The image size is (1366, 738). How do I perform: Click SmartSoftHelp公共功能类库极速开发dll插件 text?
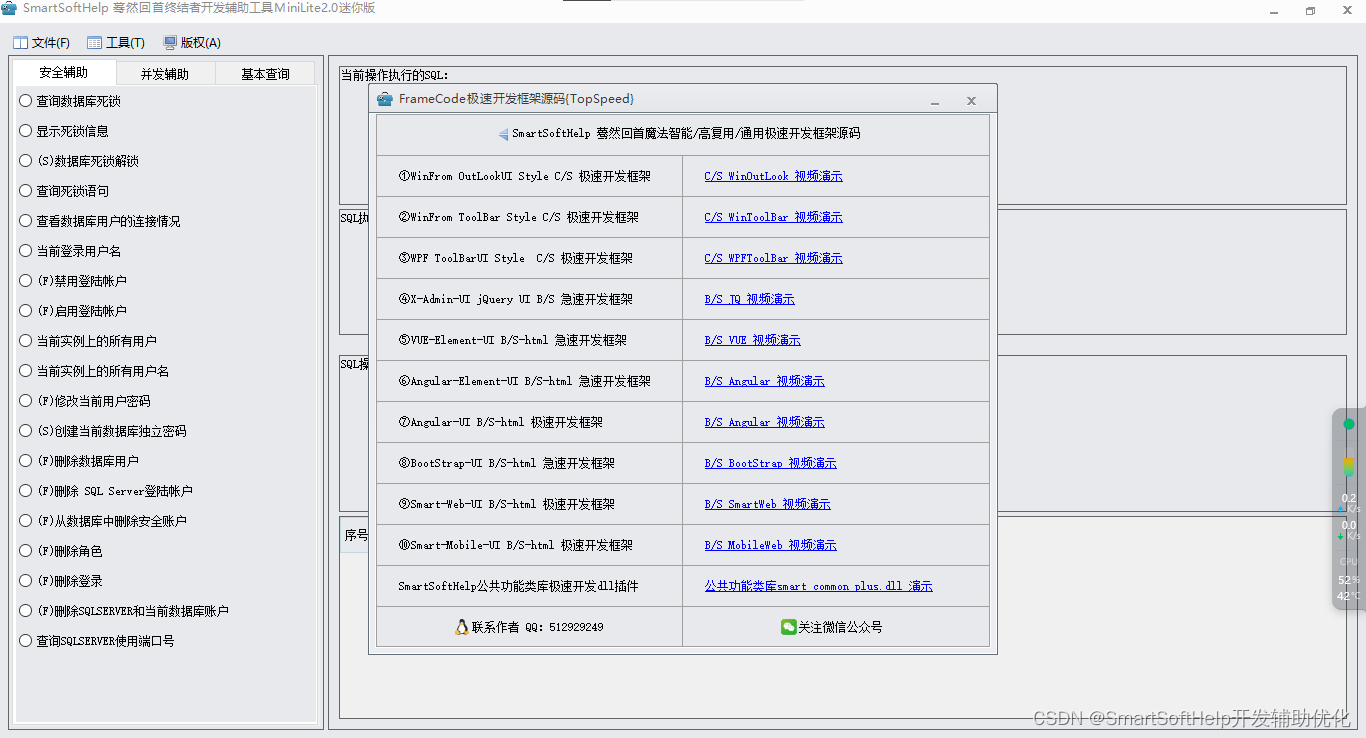[518, 586]
